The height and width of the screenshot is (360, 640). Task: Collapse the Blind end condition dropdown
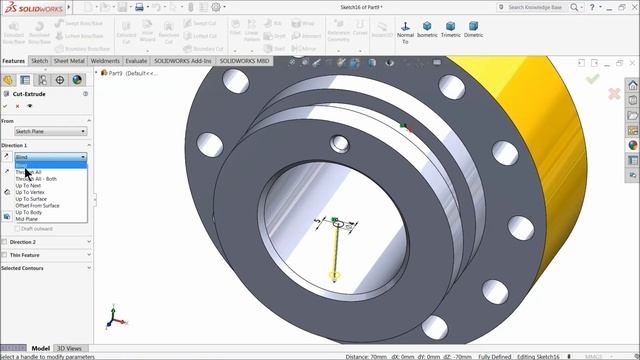coord(51,157)
